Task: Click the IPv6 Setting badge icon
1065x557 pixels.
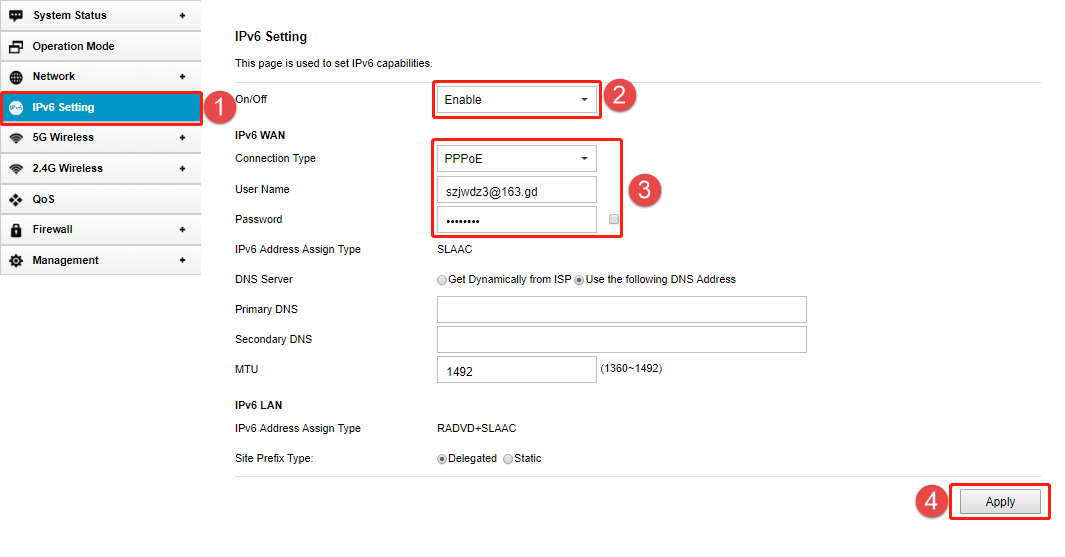Action: 16,108
